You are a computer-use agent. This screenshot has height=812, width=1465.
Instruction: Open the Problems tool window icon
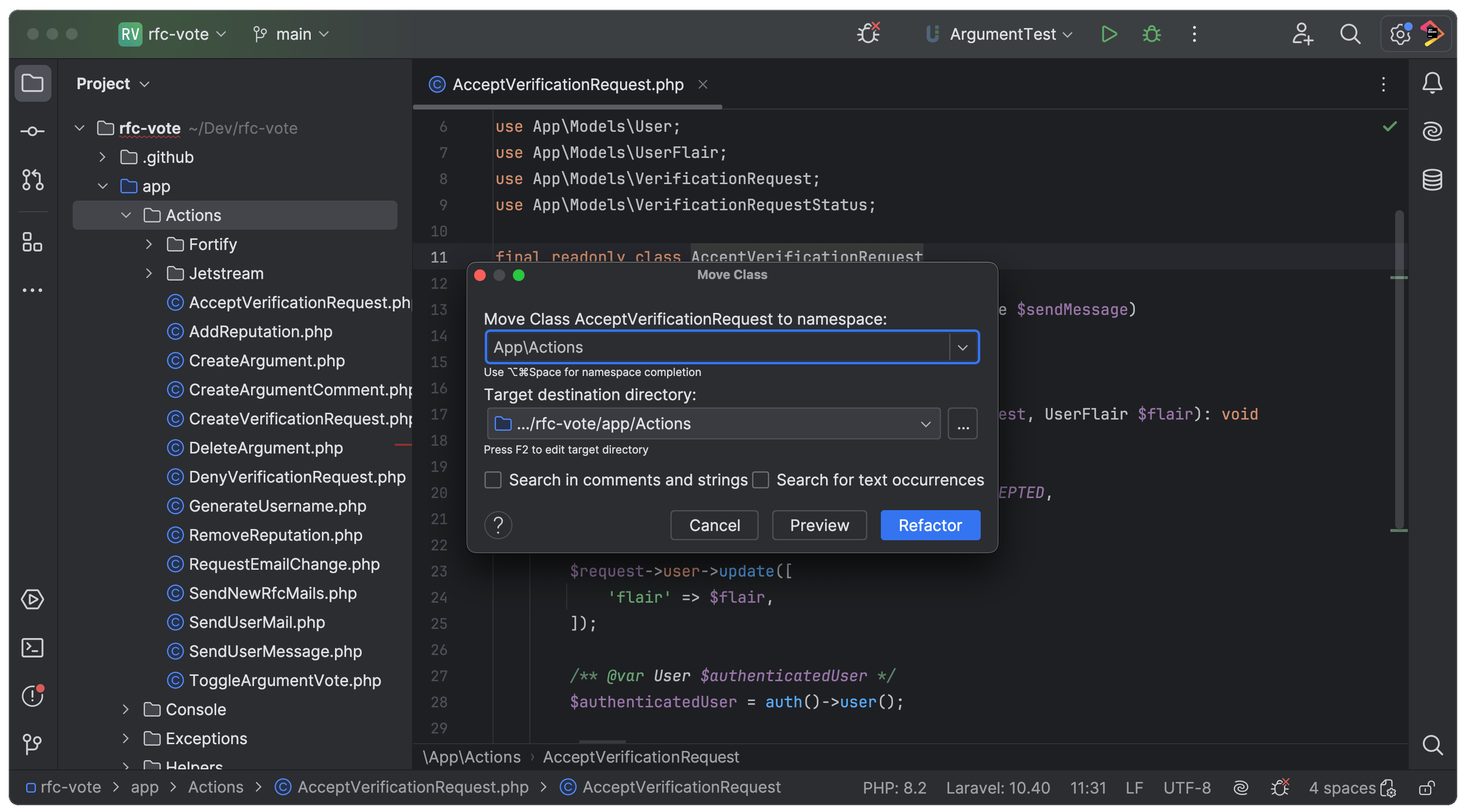coord(32,696)
